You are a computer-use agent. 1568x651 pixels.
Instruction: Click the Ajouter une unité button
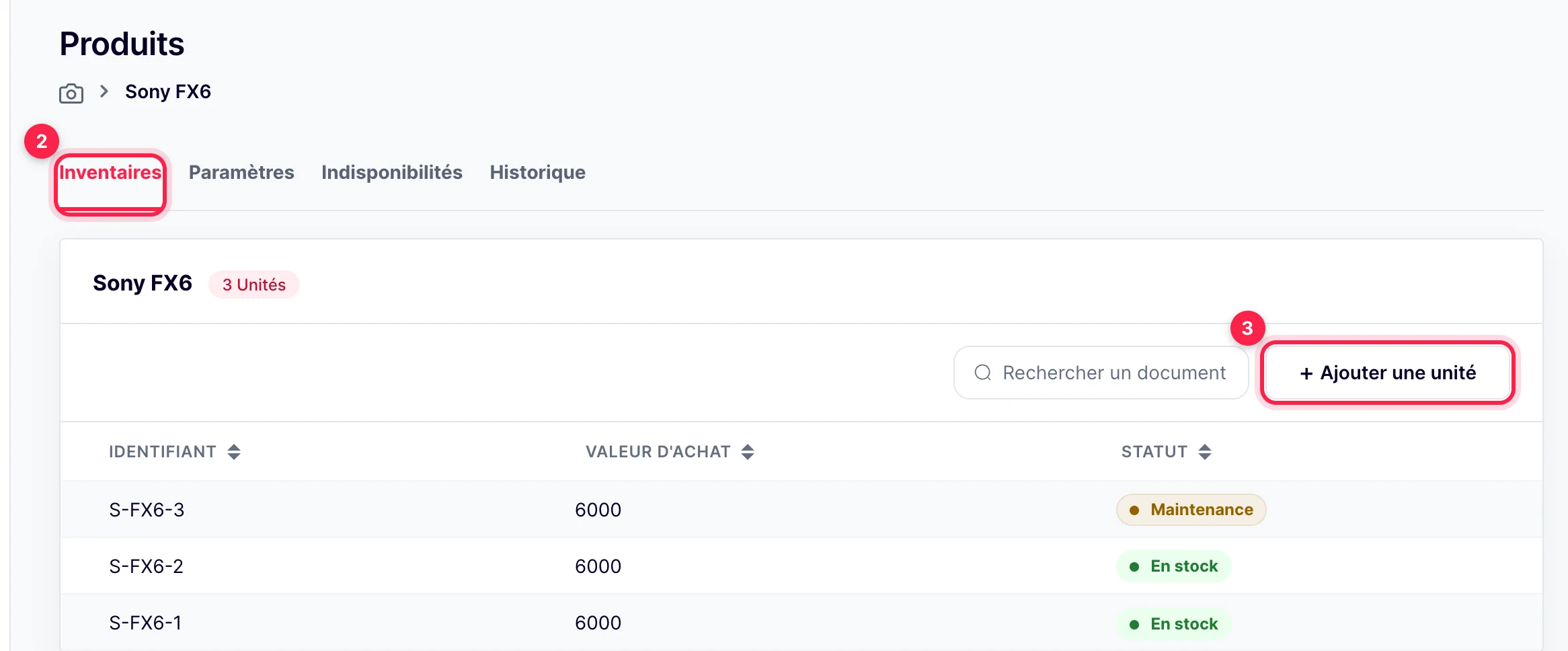point(1388,373)
